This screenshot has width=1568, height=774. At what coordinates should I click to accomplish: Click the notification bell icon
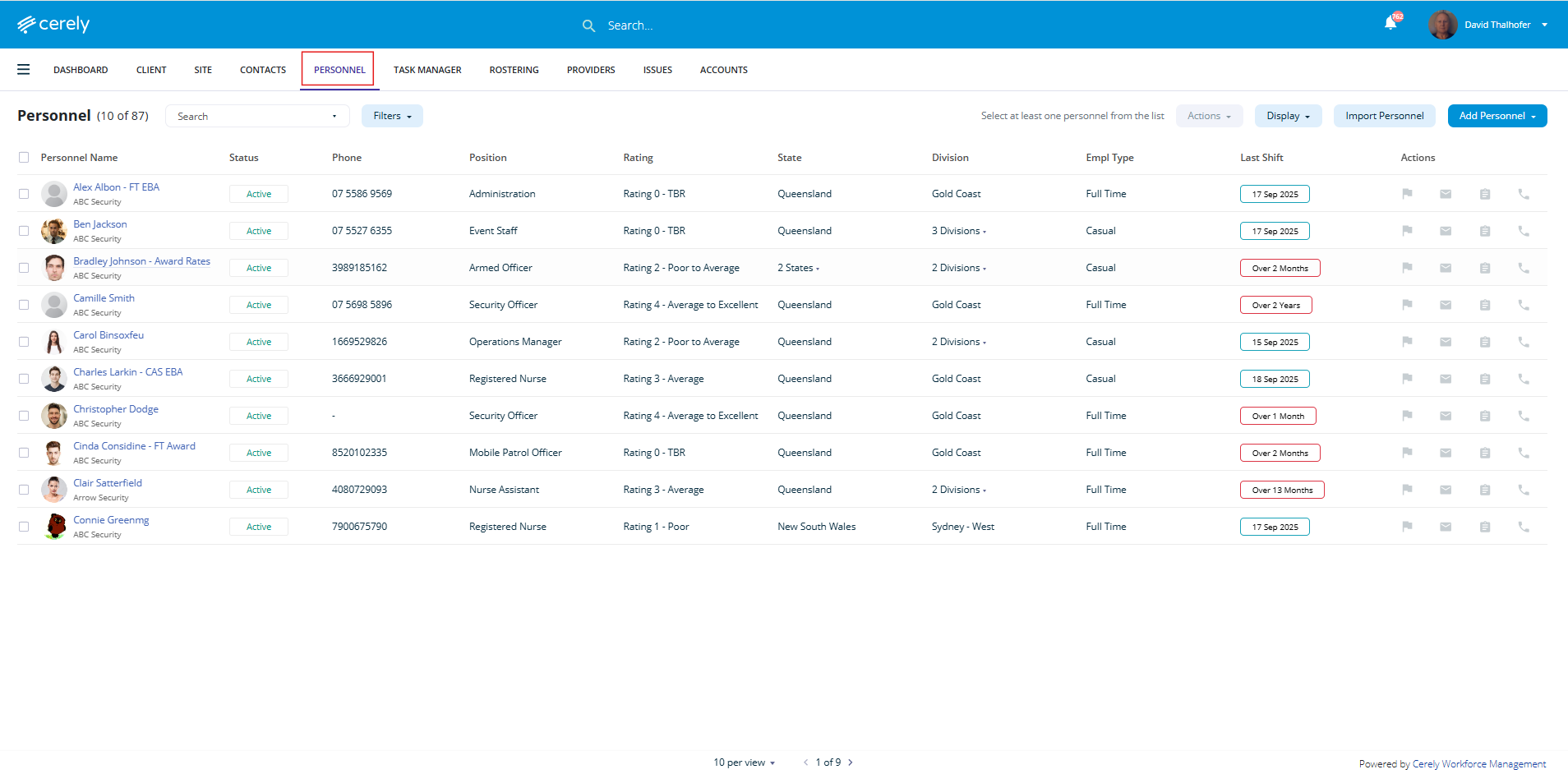pyautogui.click(x=1390, y=24)
